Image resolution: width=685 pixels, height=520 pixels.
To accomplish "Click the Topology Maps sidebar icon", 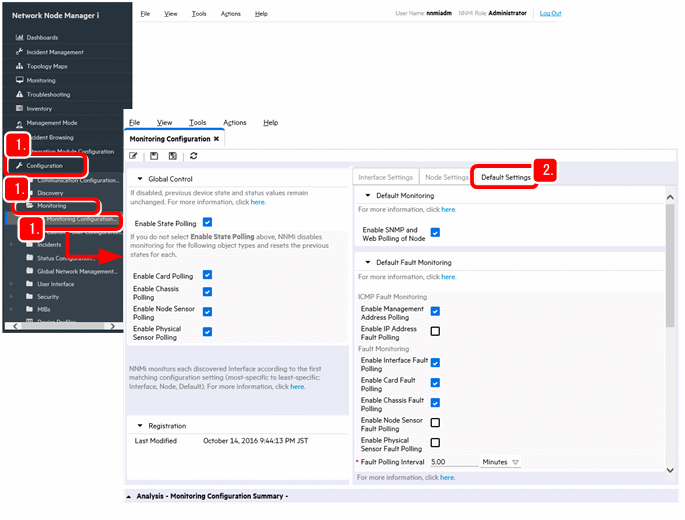I will click(x=19, y=66).
